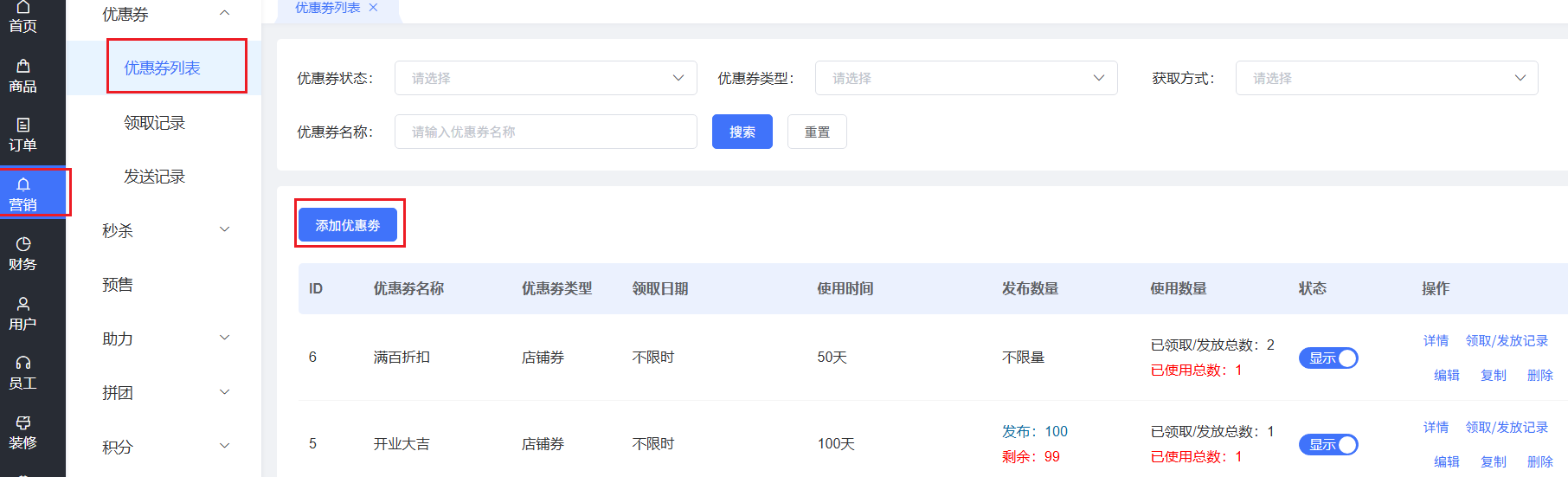
Task: Open the 商品 sidebar section
Action: pyautogui.click(x=23, y=76)
